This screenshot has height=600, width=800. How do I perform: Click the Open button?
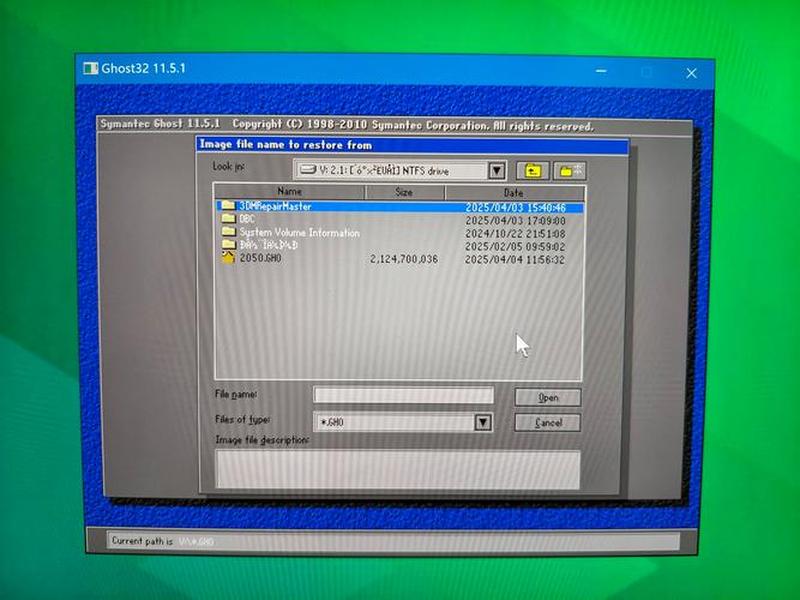548,397
